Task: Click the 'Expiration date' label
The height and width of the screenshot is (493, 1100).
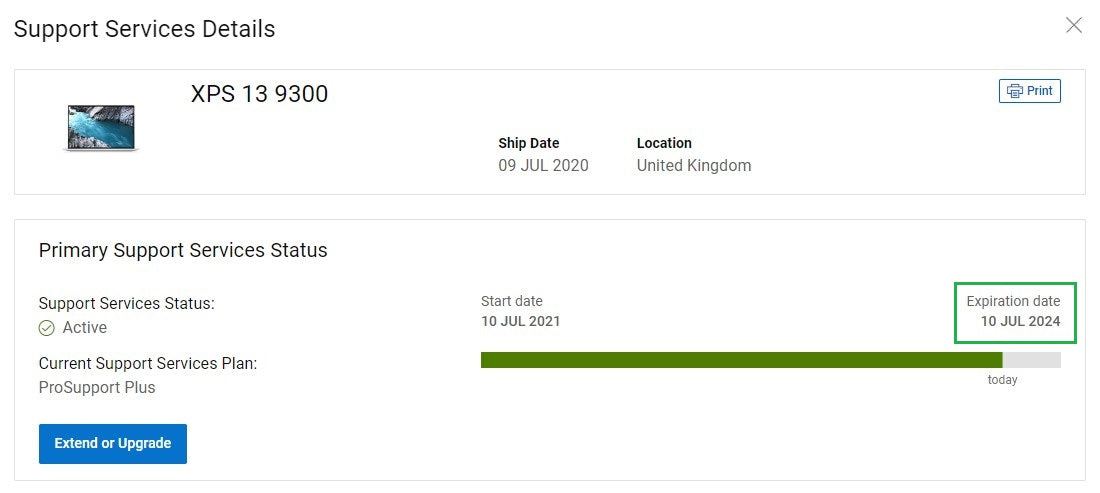Action: (x=1013, y=301)
